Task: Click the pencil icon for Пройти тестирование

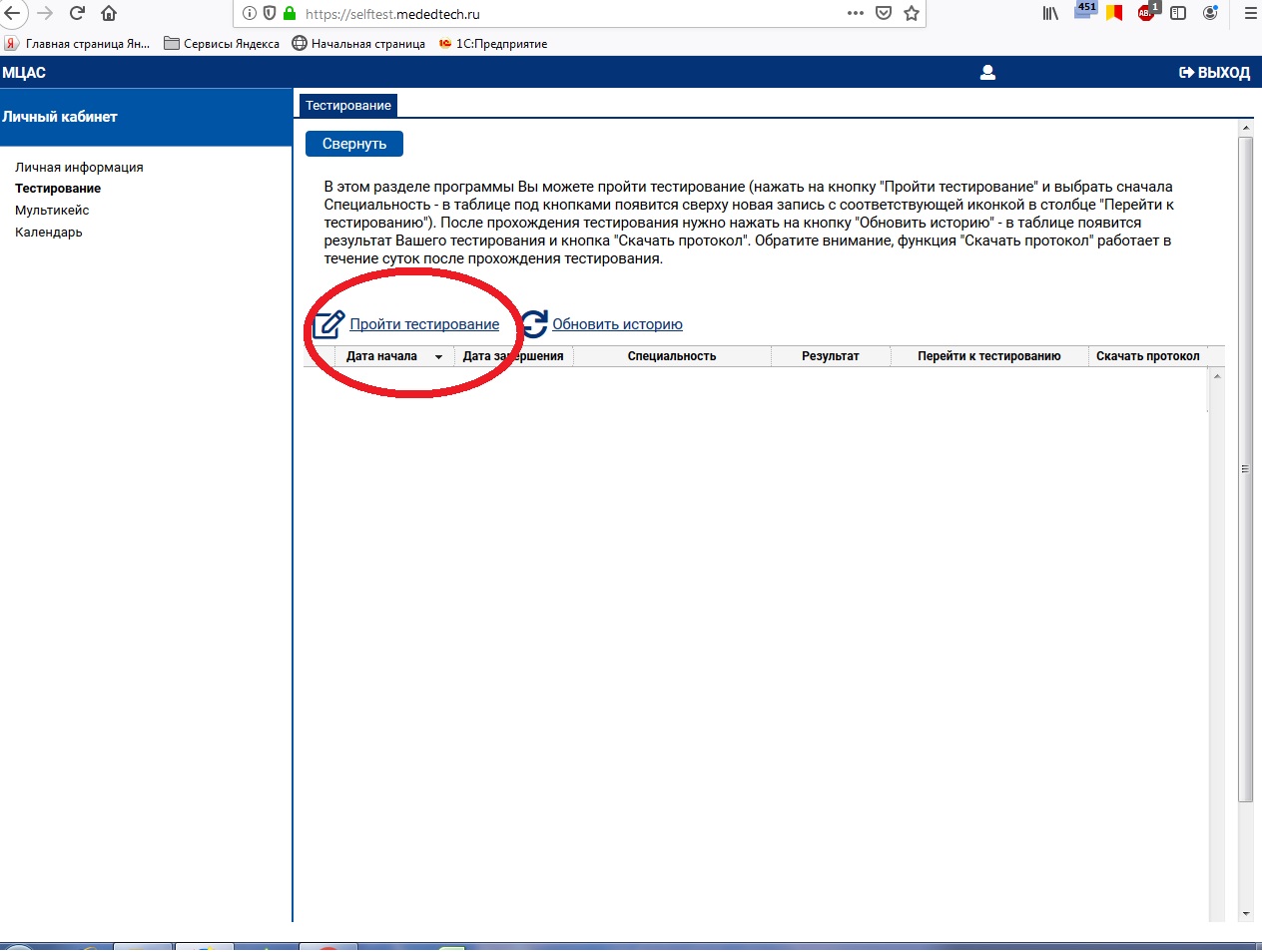Action: tap(327, 324)
